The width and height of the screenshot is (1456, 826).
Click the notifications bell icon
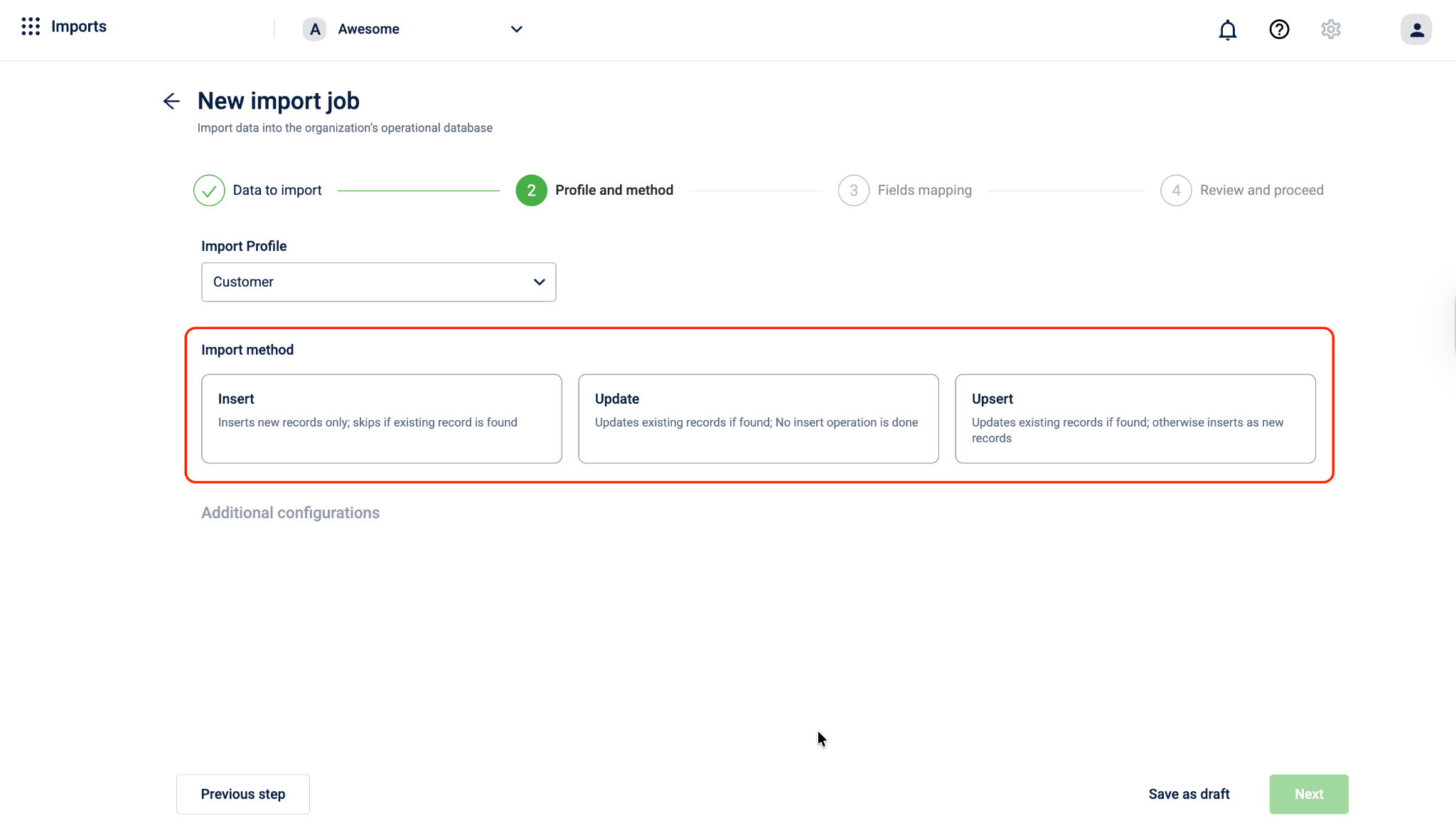1227,30
